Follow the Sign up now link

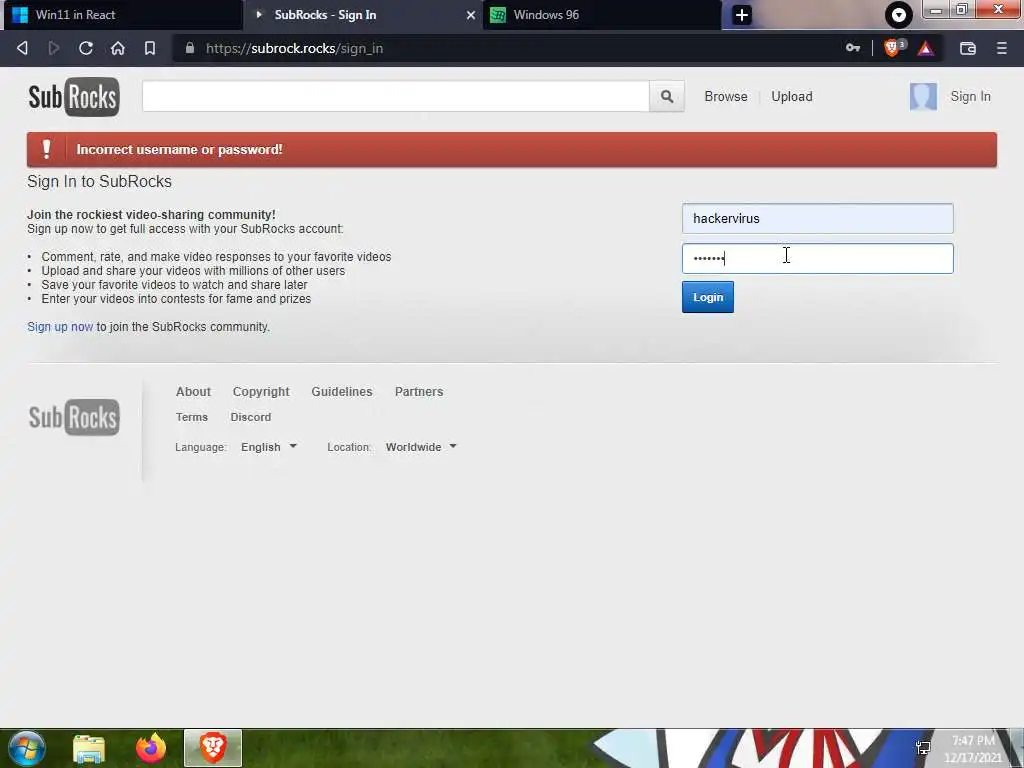point(60,327)
